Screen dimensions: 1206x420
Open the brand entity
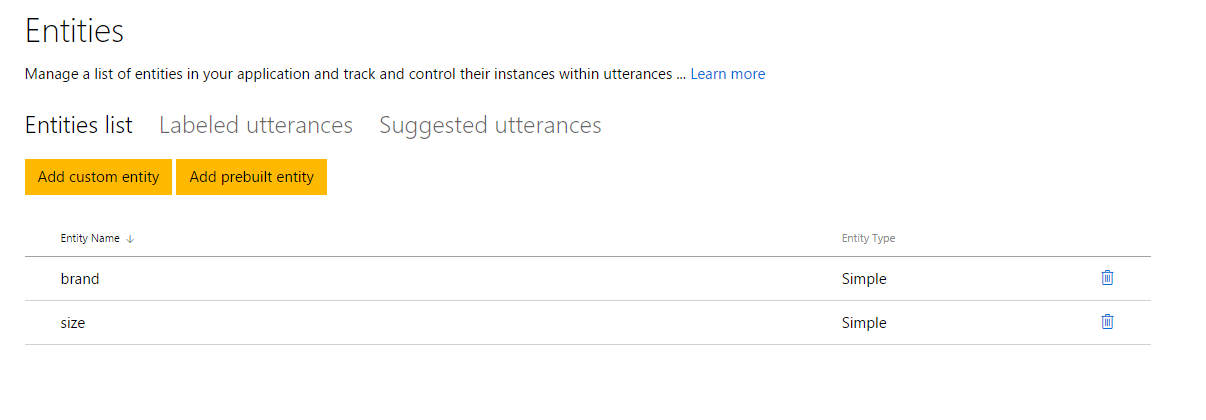[80, 279]
